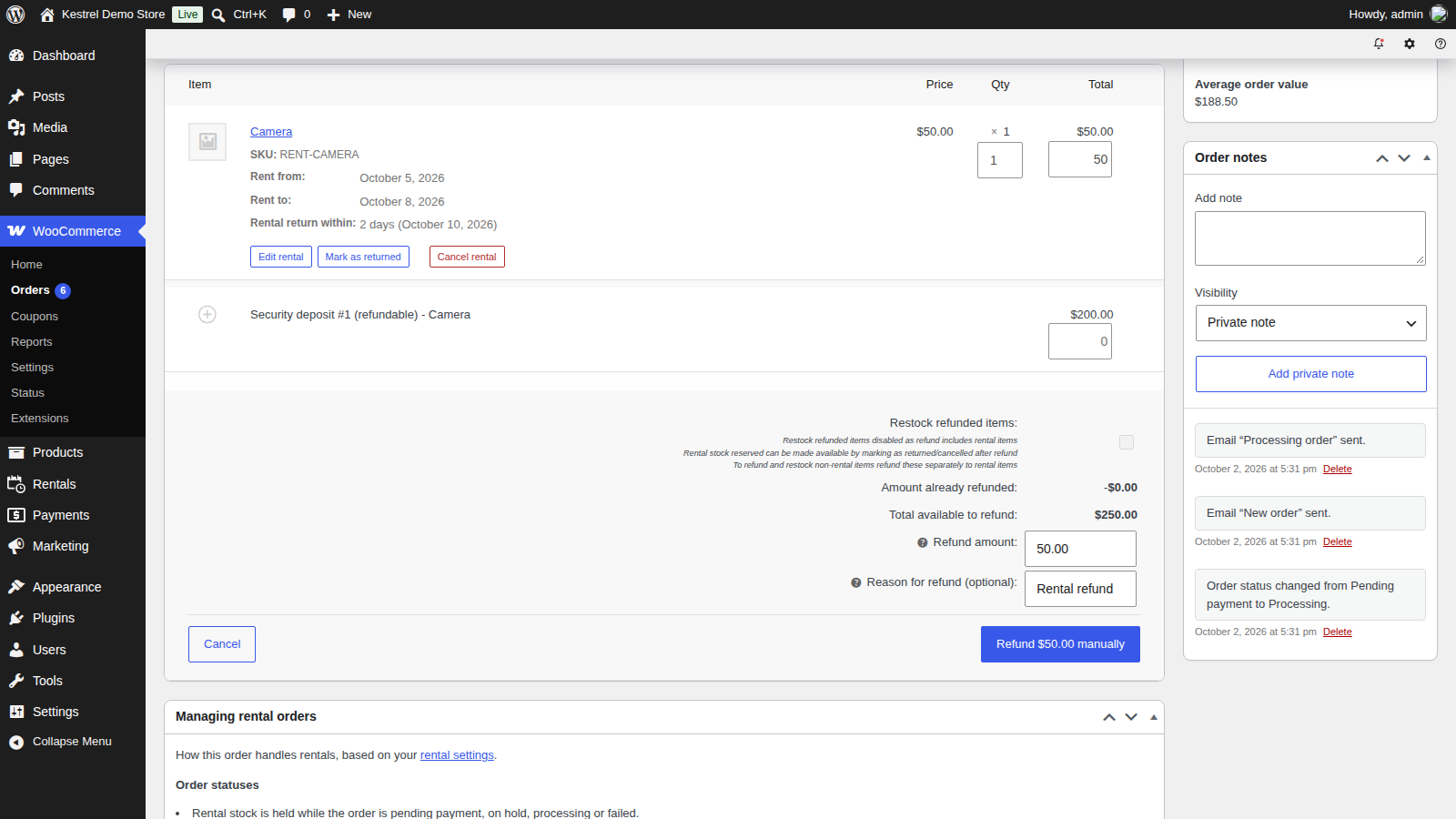The image size is (1456, 819).
Task: Click Reason for refund help icon
Action: tap(856, 582)
